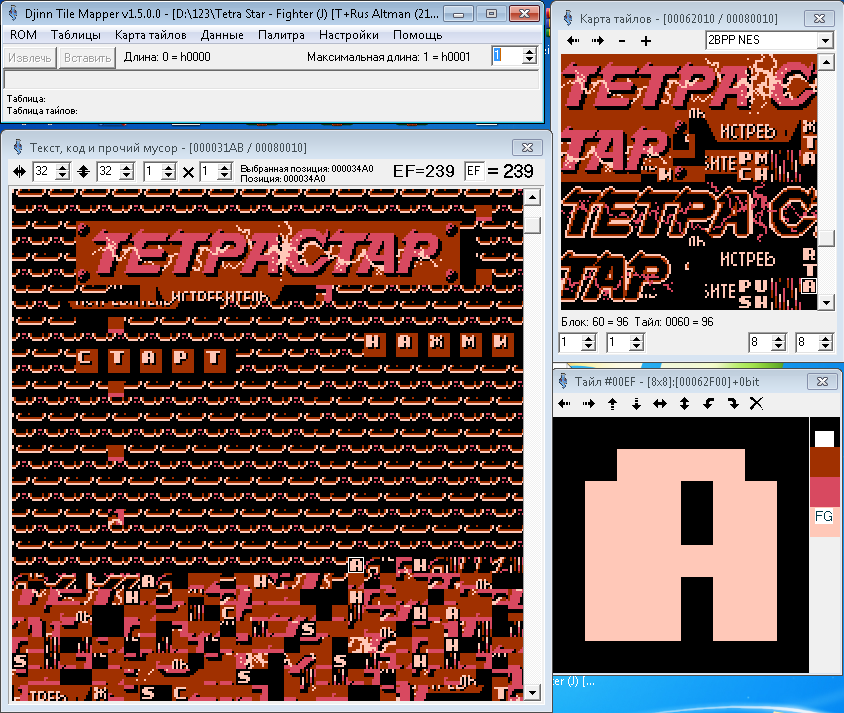The width and height of the screenshot is (844, 713).
Task: Click the horizontal width arrows icon
Action: coord(19,172)
